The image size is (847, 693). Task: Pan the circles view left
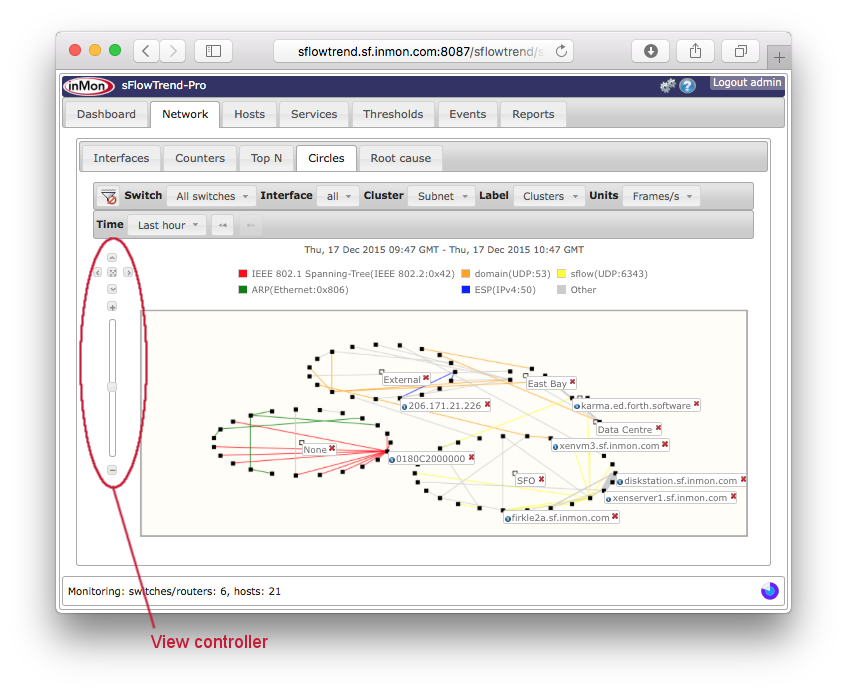point(97,273)
